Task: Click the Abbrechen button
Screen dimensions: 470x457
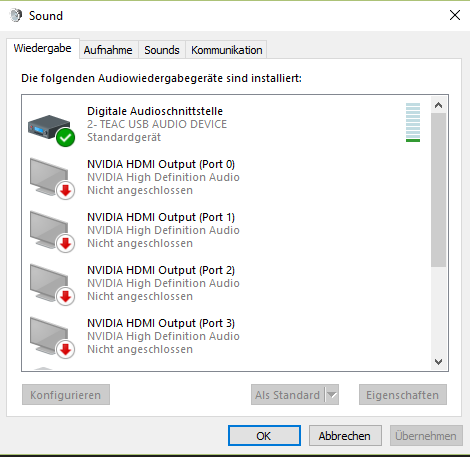Action: [x=345, y=436]
